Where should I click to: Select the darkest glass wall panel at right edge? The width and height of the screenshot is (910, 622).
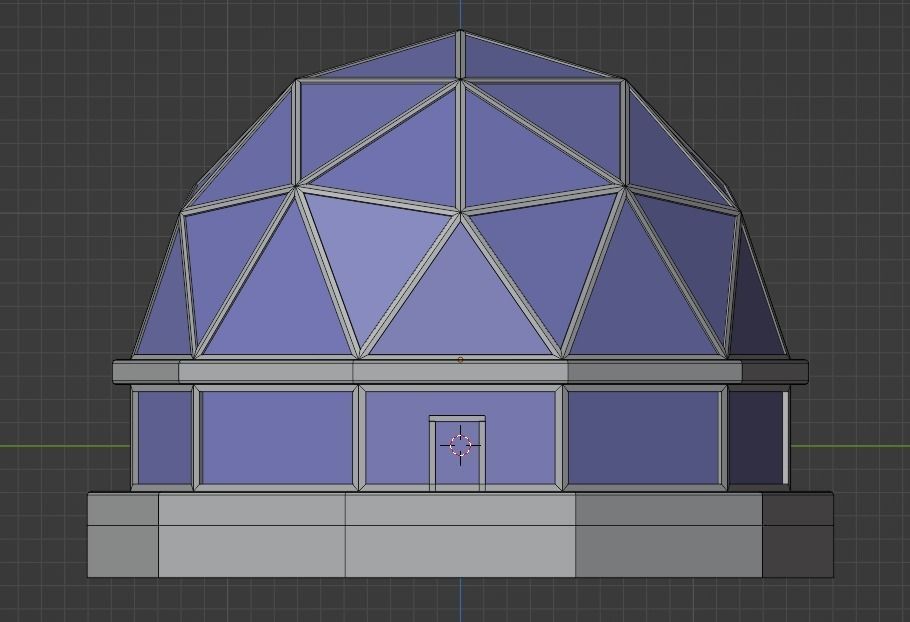(x=756, y=437)
